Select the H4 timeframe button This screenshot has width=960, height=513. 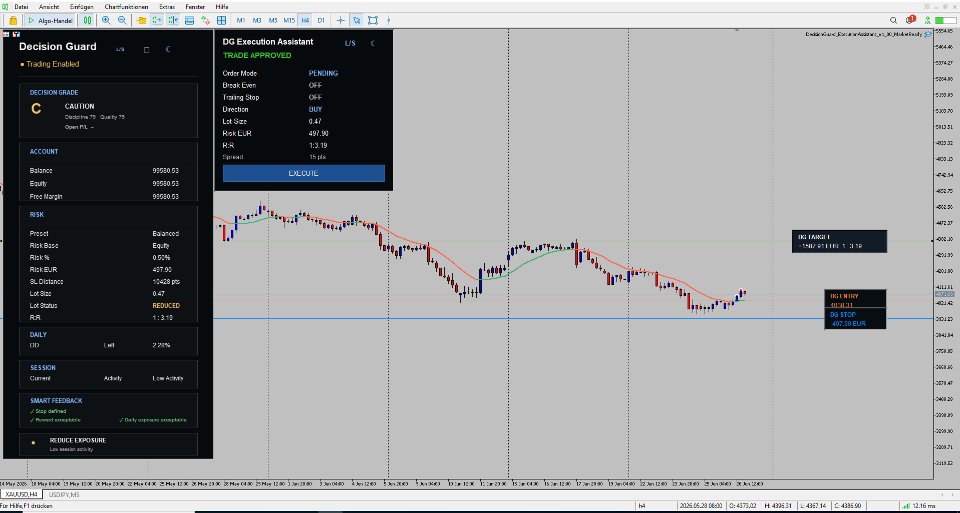[305, 20]
